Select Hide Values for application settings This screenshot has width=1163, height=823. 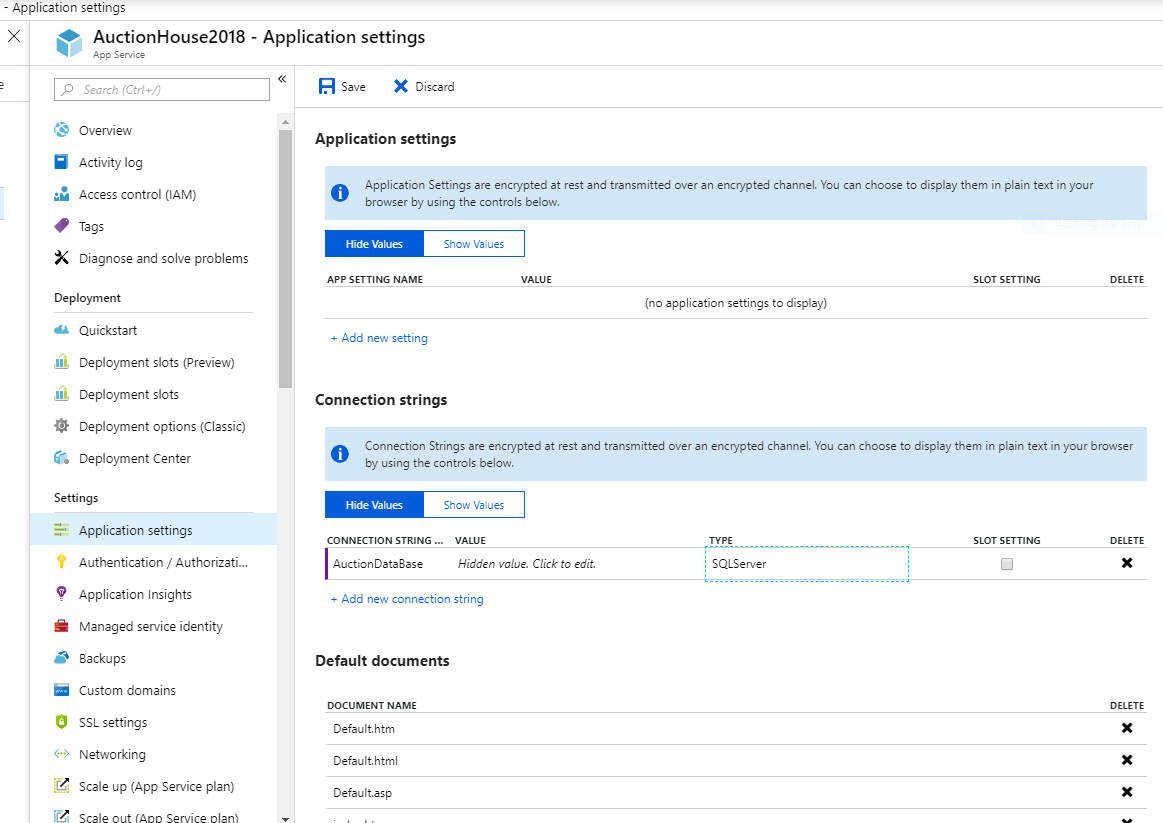pos(375,244)
